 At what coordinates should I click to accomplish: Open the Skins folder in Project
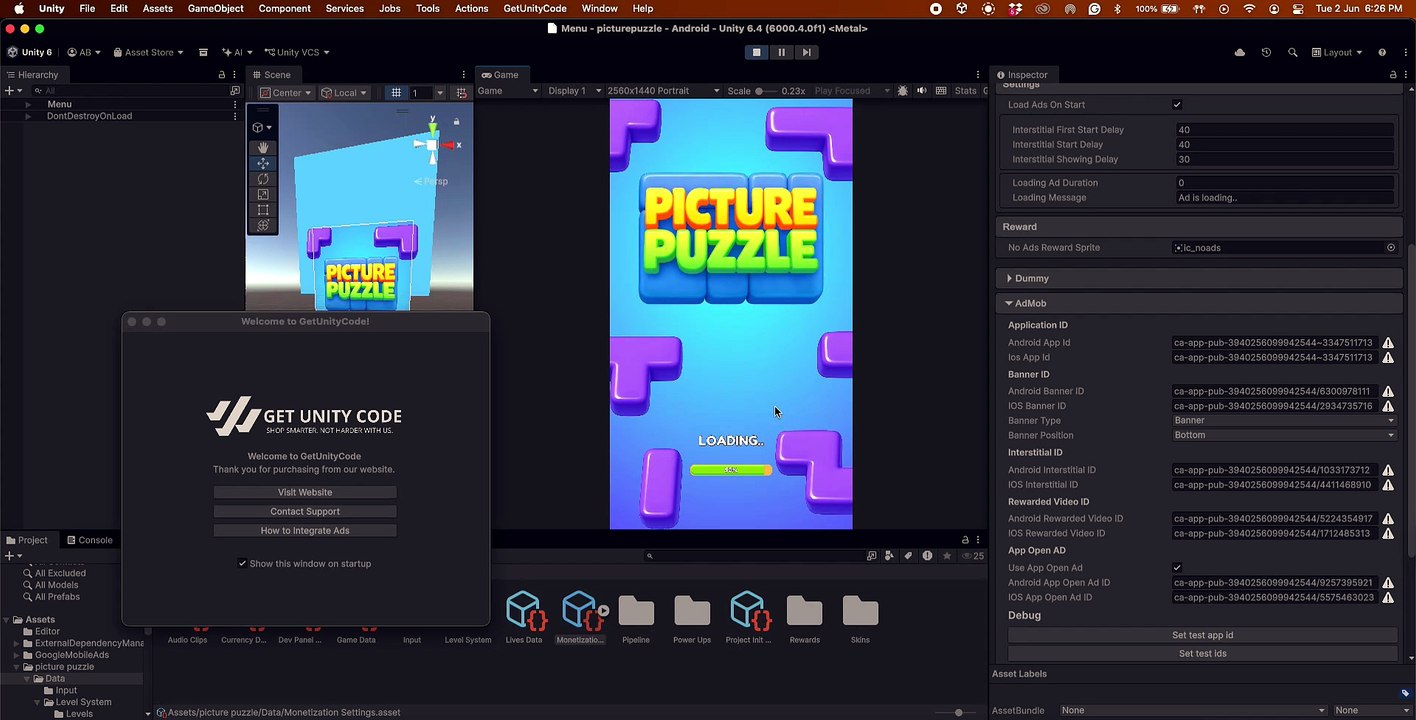[860, 610]
